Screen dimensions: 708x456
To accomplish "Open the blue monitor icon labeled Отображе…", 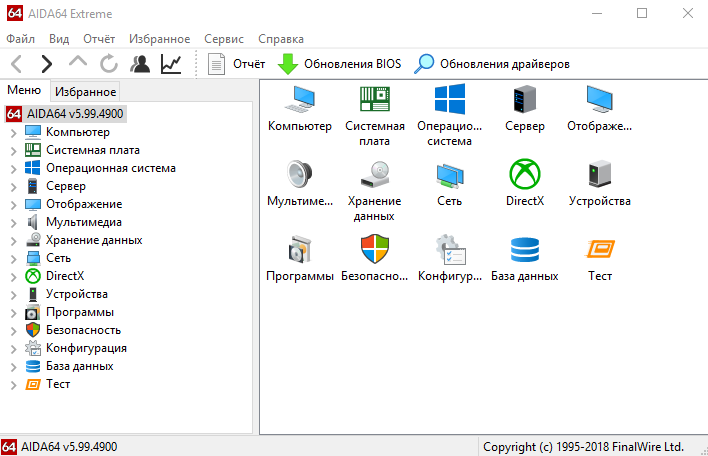I will [600, 99].
